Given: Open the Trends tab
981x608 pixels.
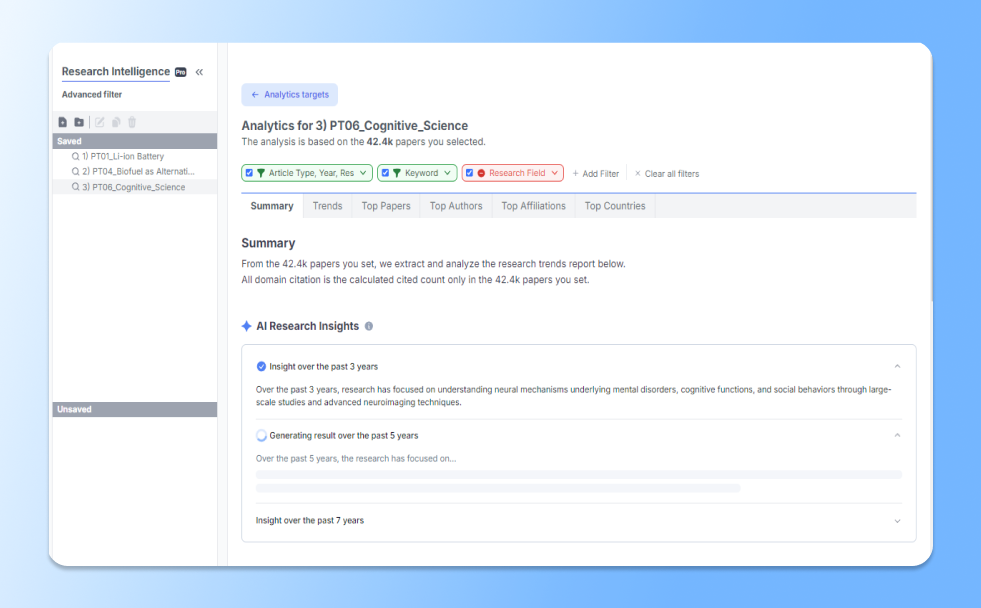Looking at the screenshot, I should click(x=328, y=206).
